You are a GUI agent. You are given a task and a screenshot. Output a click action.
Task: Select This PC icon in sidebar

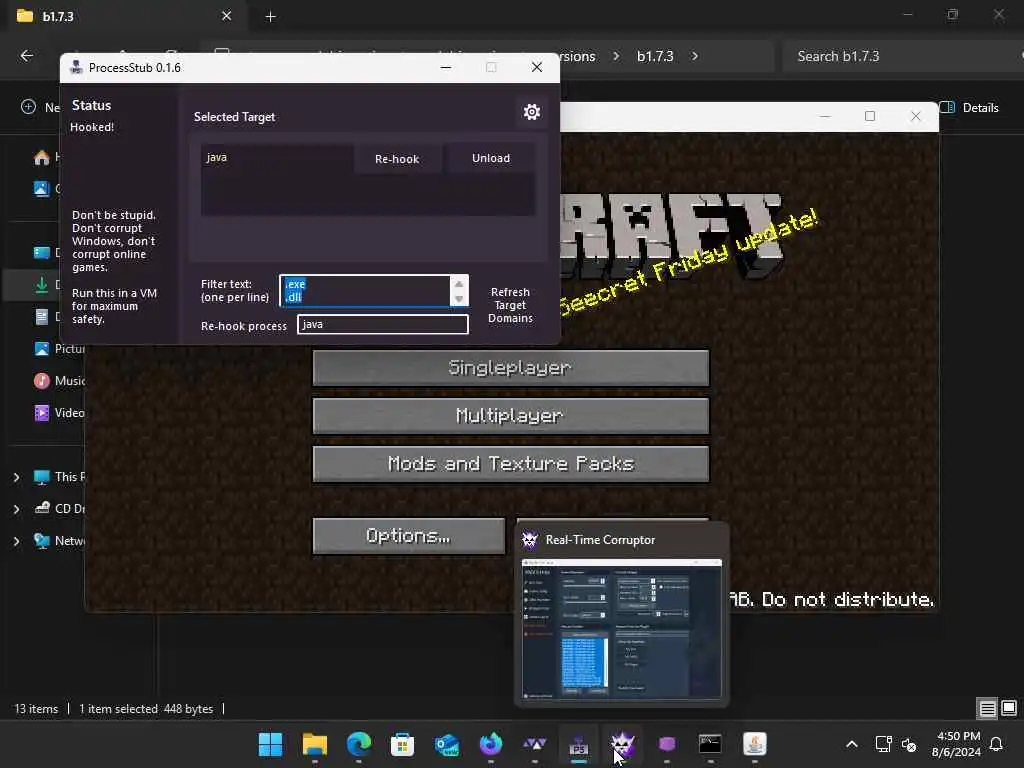point(42,477)
